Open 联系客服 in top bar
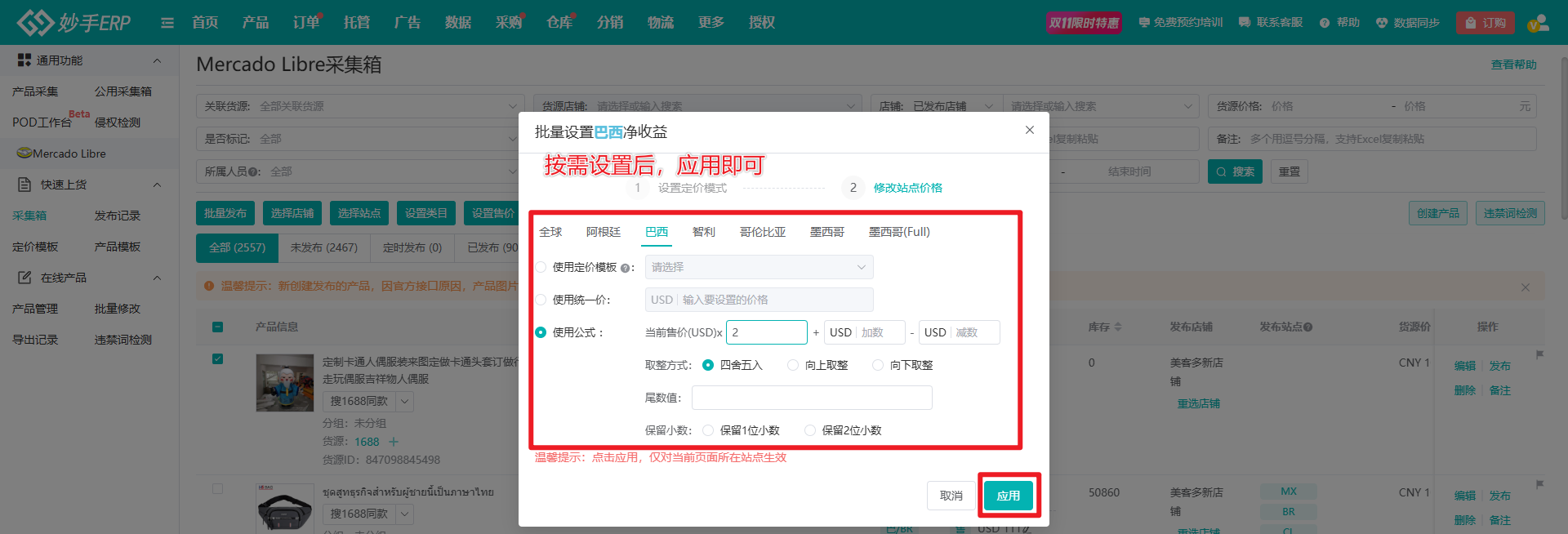 pyautogui.click(x=1271, y=23)
